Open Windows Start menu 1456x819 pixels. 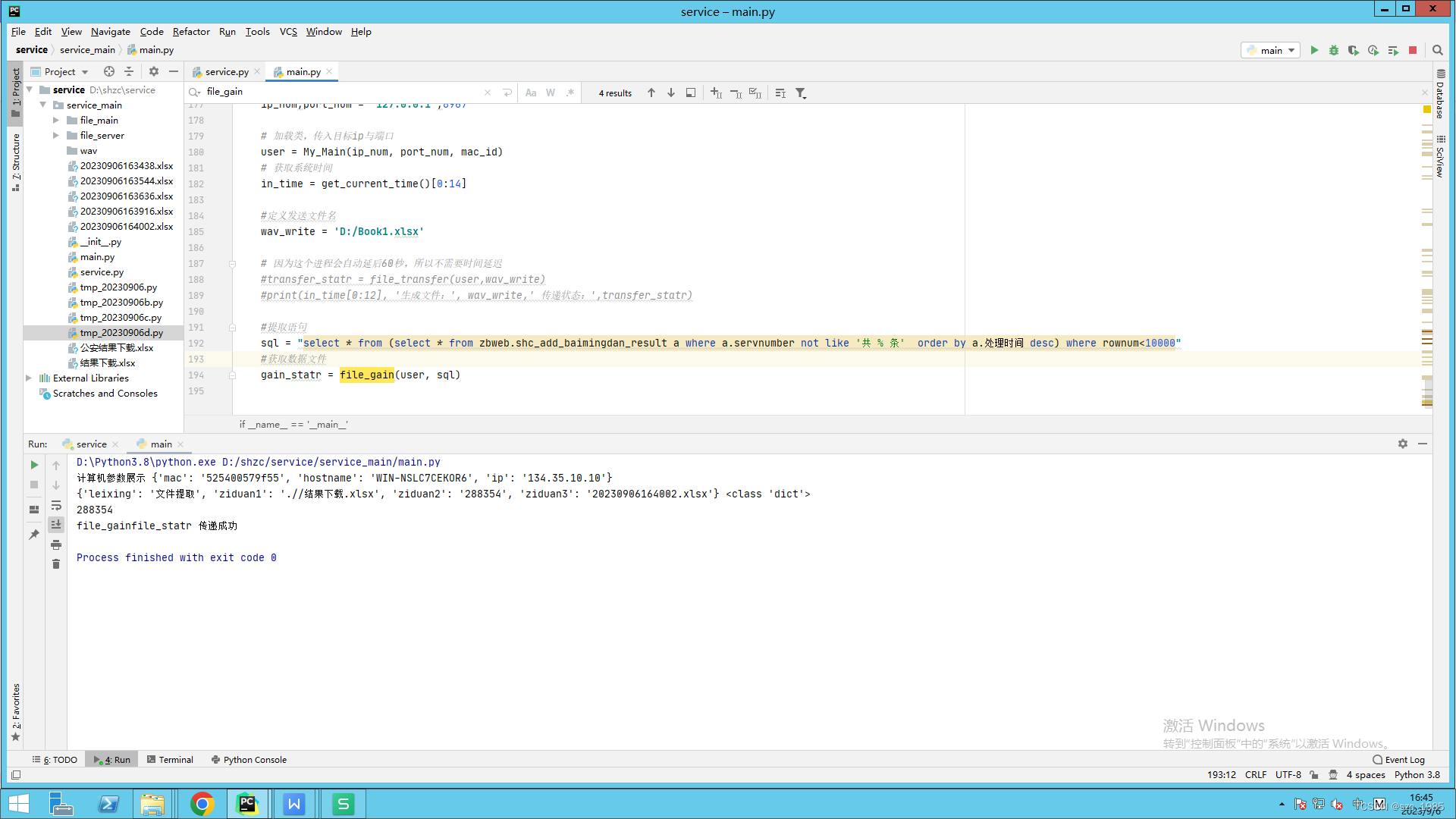pyautogui.click(x=18, y=804)
